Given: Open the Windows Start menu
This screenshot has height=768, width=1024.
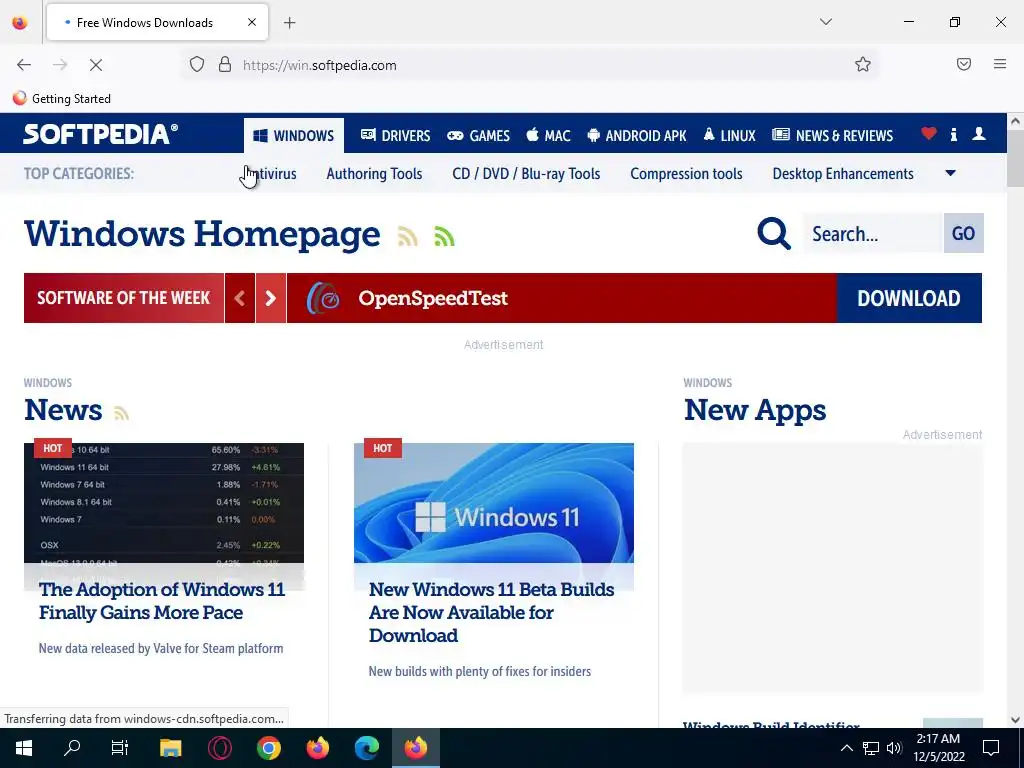Looking at the screenshot, I should click(x=24, y=748).
